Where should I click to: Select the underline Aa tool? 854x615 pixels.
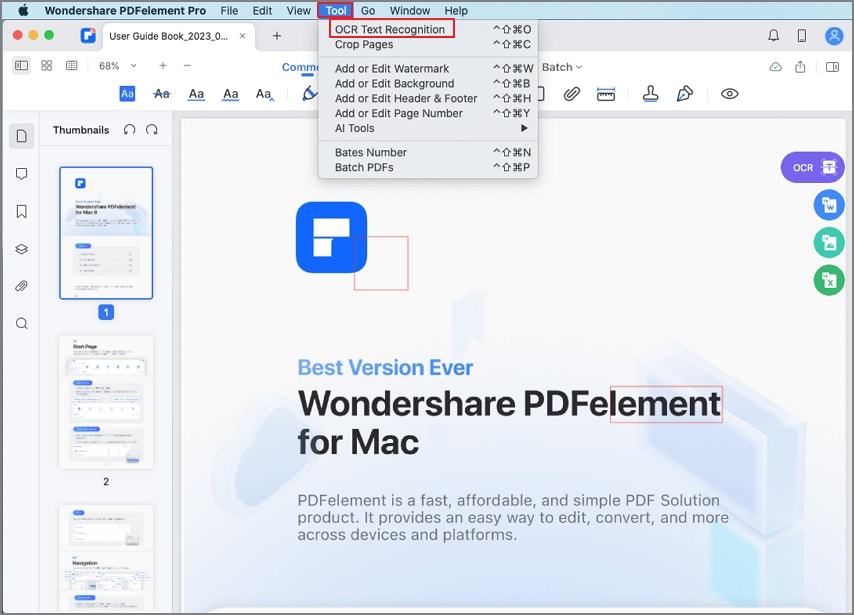coord(196,94)
